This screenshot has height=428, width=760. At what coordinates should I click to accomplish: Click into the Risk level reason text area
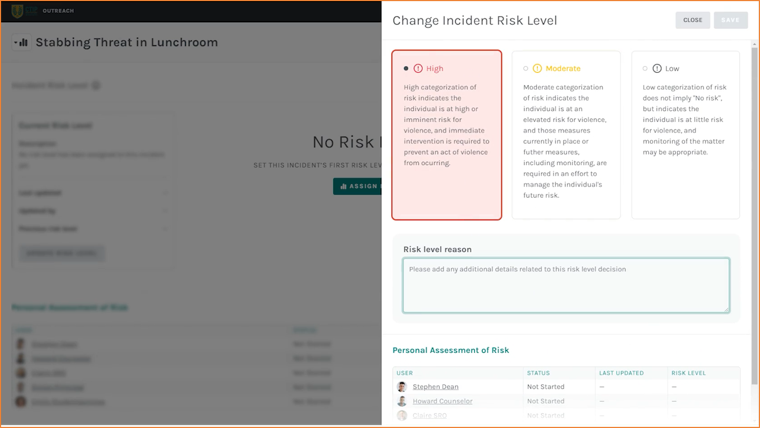pyautogui.click(x=566, y=285)
